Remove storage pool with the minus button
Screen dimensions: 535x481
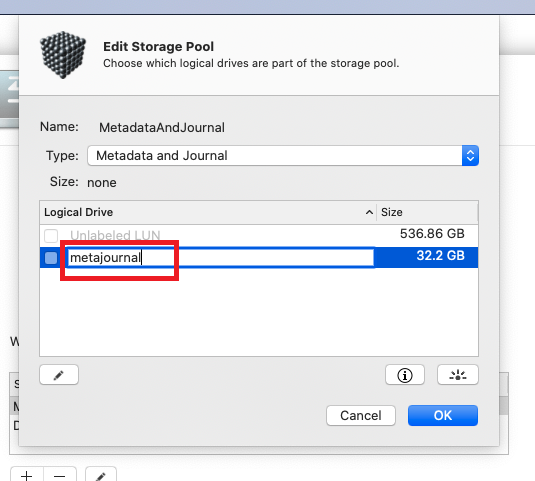click(x=60, y=475)
